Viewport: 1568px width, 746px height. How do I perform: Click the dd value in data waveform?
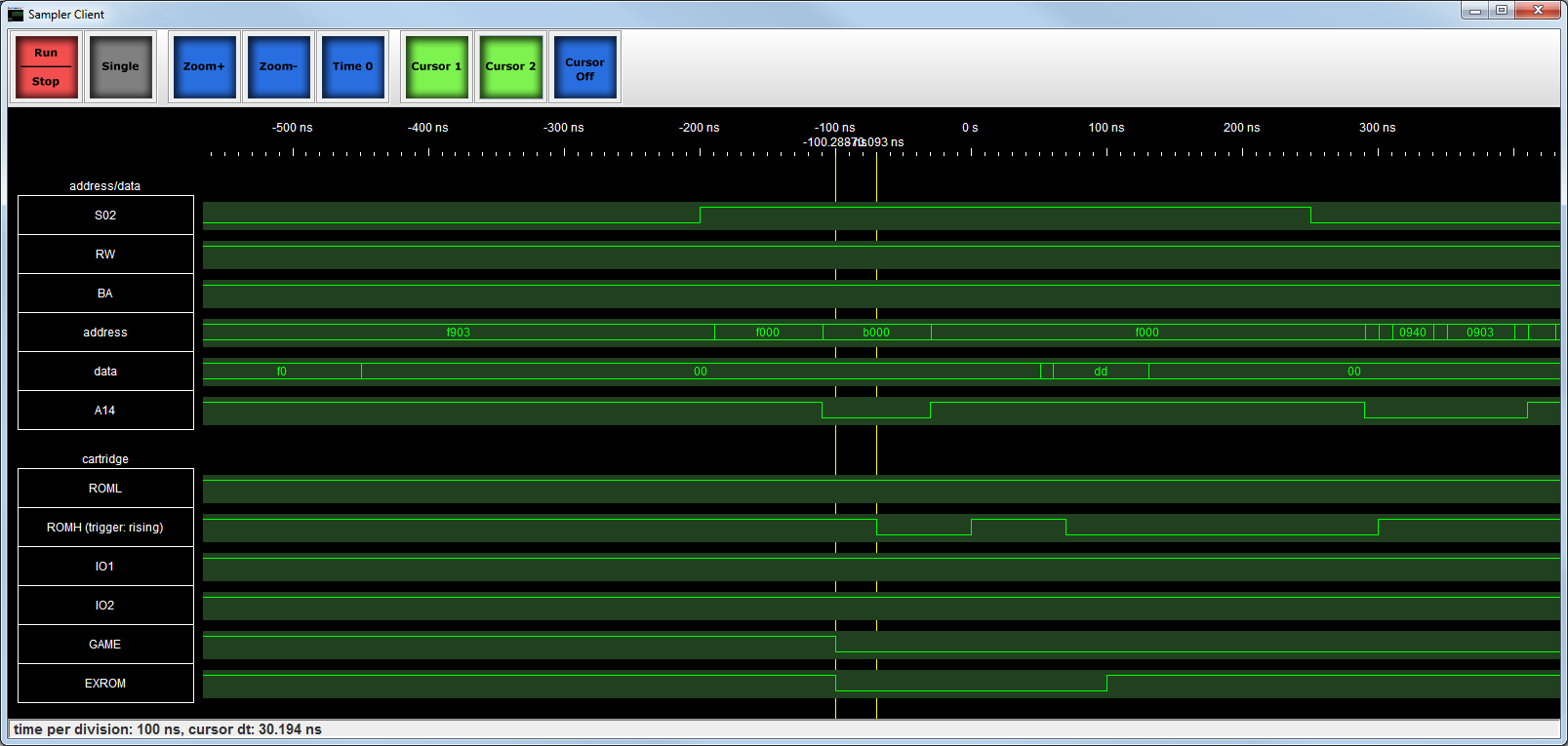(1100, 372)
